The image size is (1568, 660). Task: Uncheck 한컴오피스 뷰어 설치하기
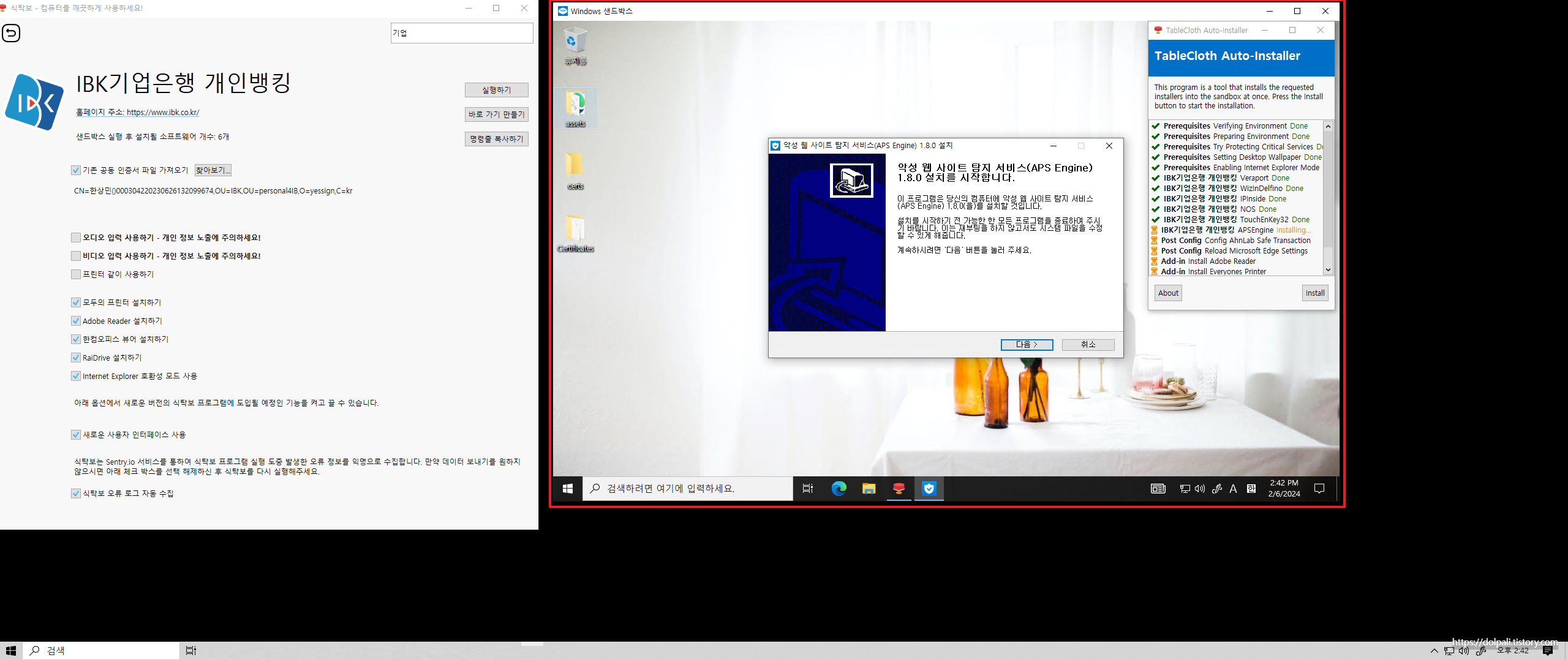[x=76, y=339]
